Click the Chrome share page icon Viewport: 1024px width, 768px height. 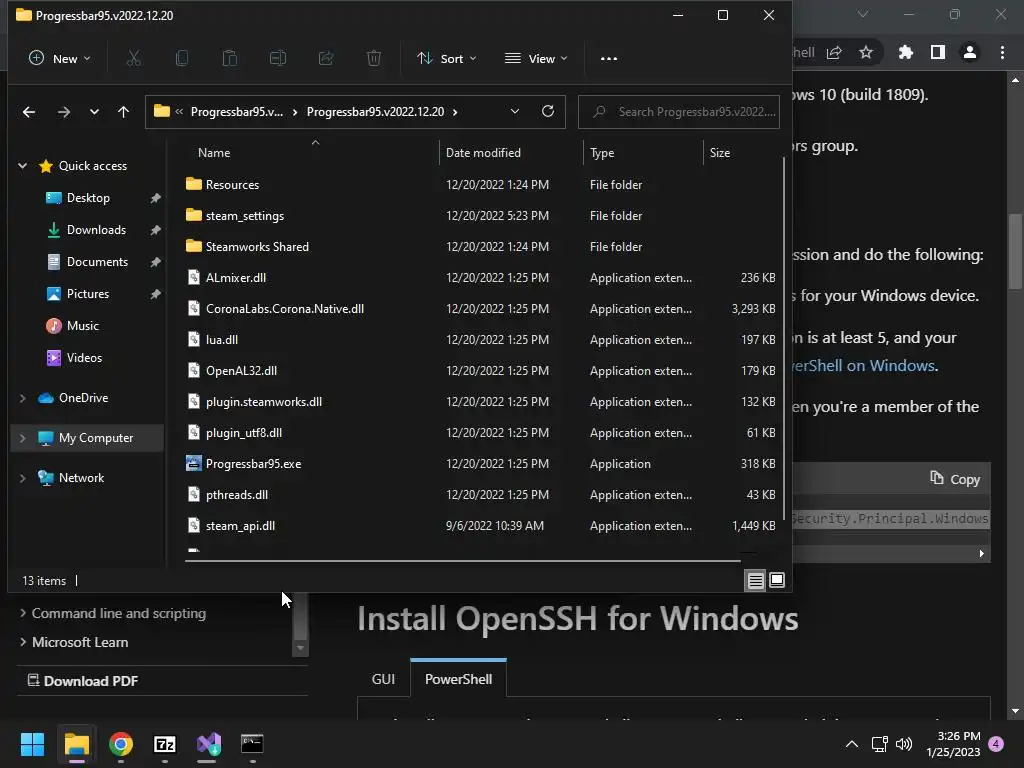834,52
